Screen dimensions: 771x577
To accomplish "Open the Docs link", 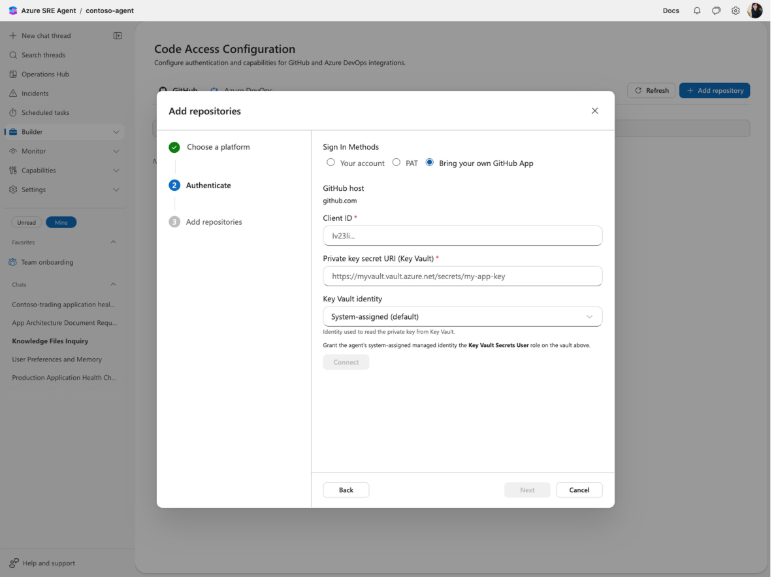I will pos(671,10).
